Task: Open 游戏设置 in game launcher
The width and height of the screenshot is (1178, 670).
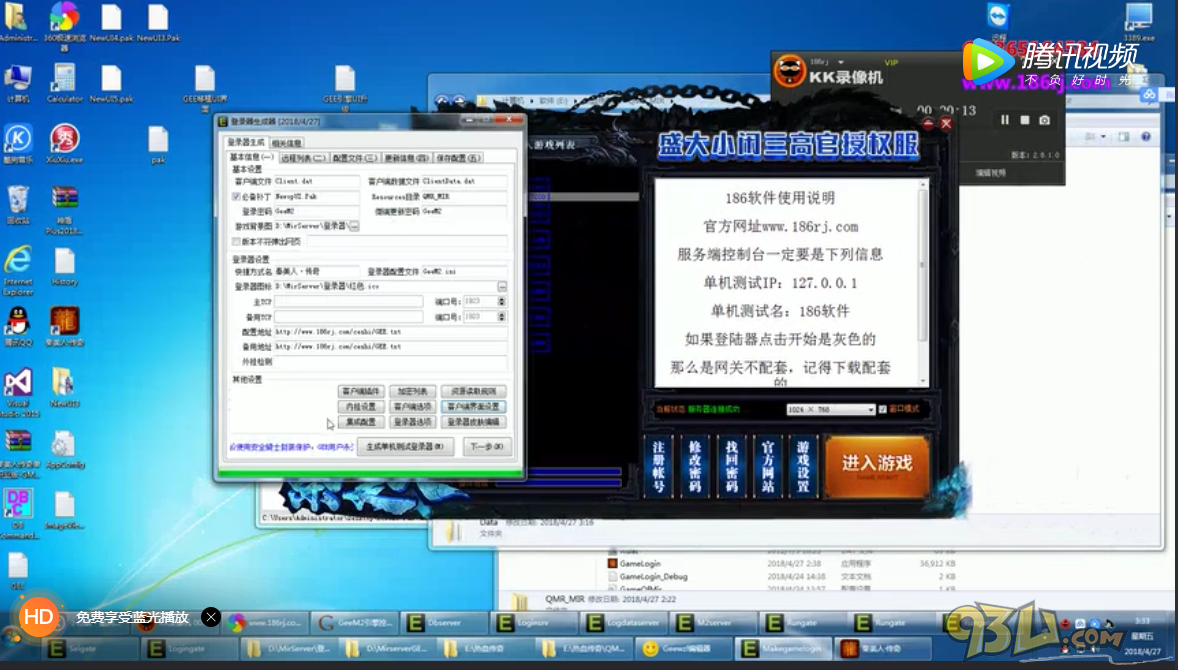Action: [x=803, y=466]
